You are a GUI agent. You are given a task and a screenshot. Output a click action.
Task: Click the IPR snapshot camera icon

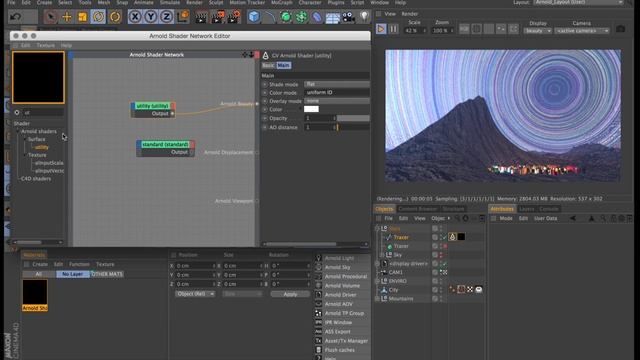[620, 29]
